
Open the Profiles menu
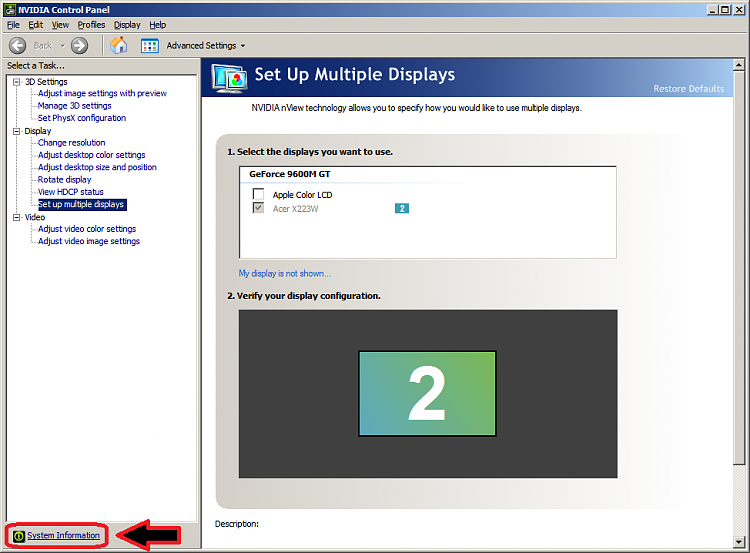91,25
